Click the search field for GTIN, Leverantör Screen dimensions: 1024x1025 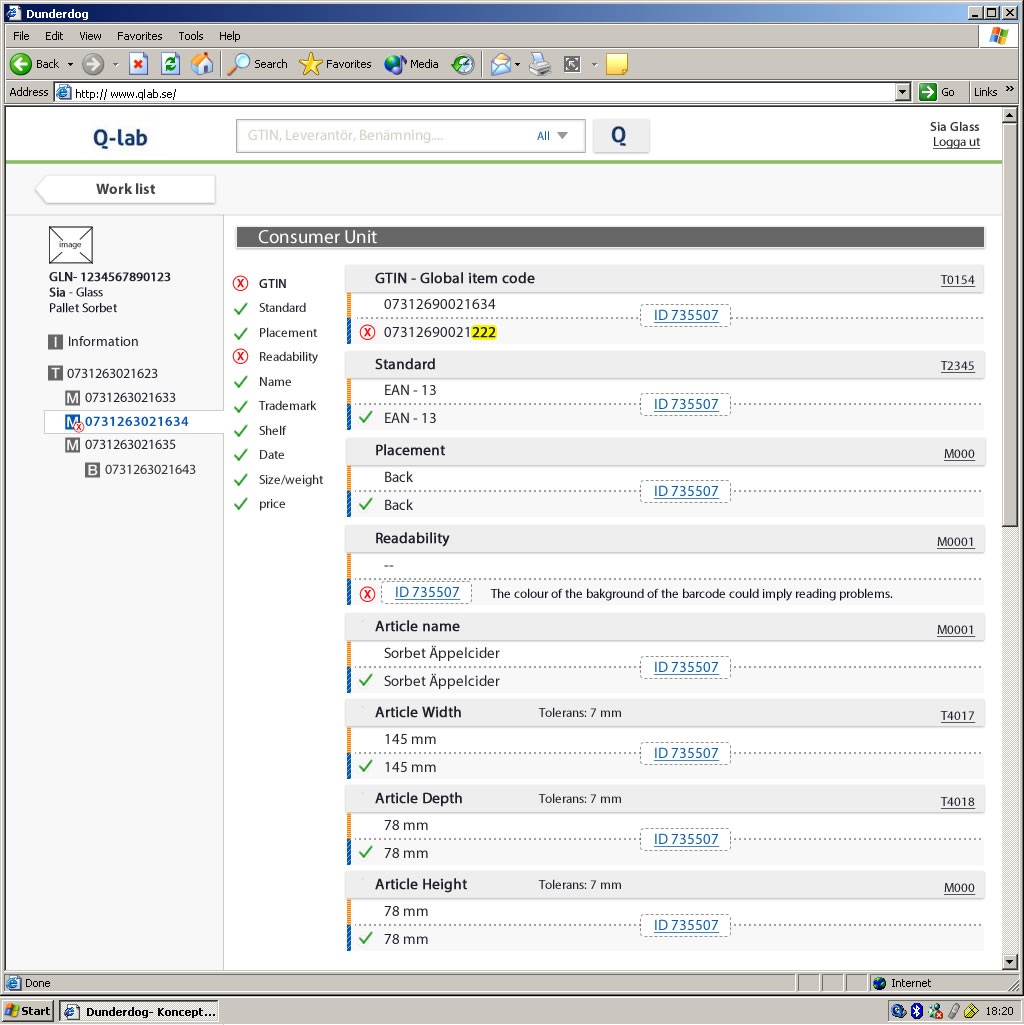pos(385,136)
